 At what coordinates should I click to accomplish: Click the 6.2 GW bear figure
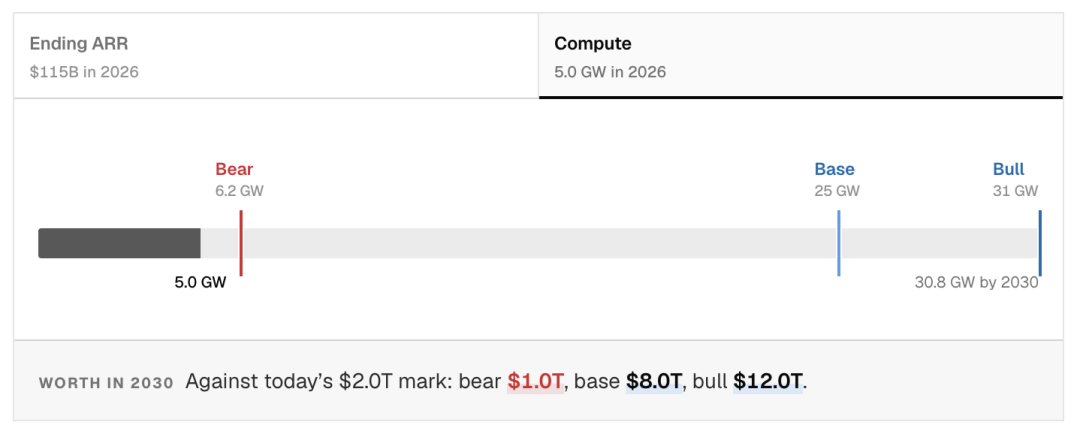(239, 191)
